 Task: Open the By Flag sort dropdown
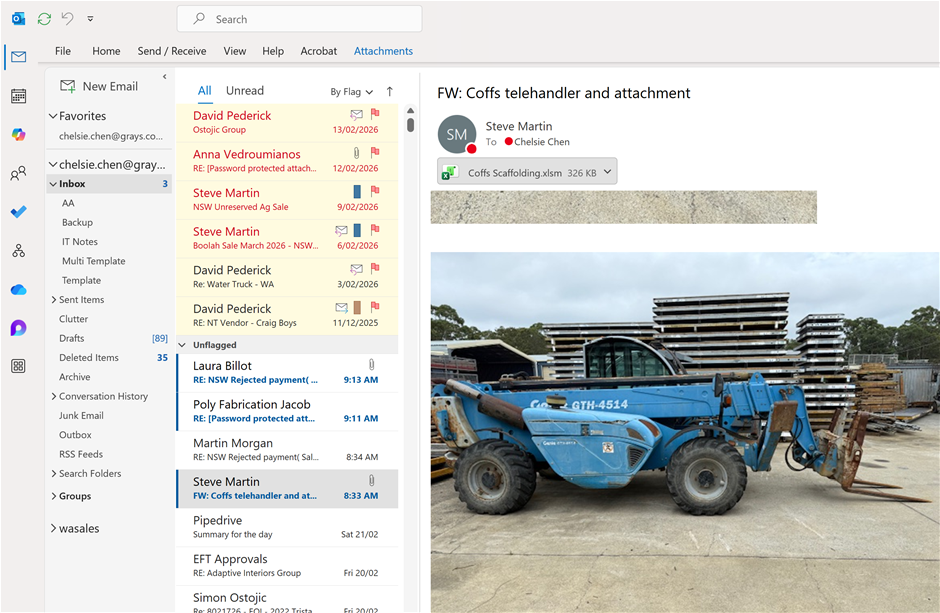352,92
